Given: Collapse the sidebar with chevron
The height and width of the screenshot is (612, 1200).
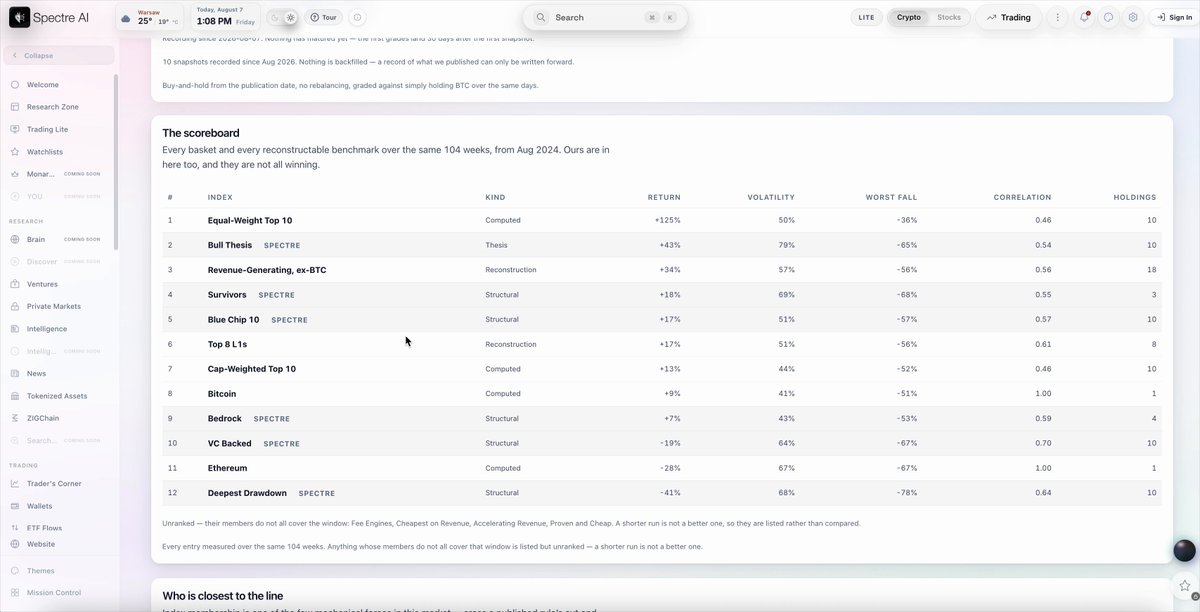Looking at the screenshot, I should tap(15, 56).
